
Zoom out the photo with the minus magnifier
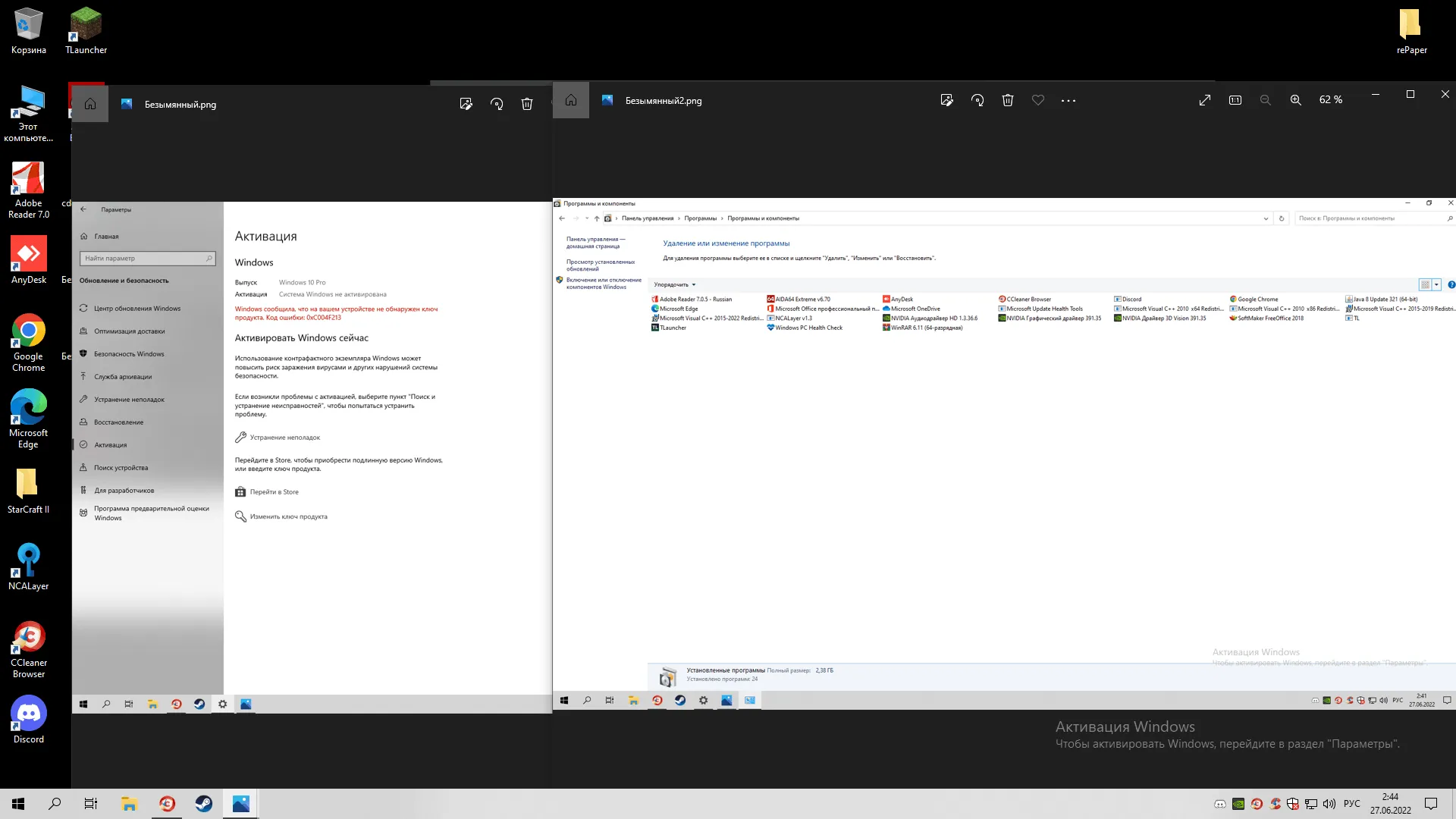click(1266, 100)
